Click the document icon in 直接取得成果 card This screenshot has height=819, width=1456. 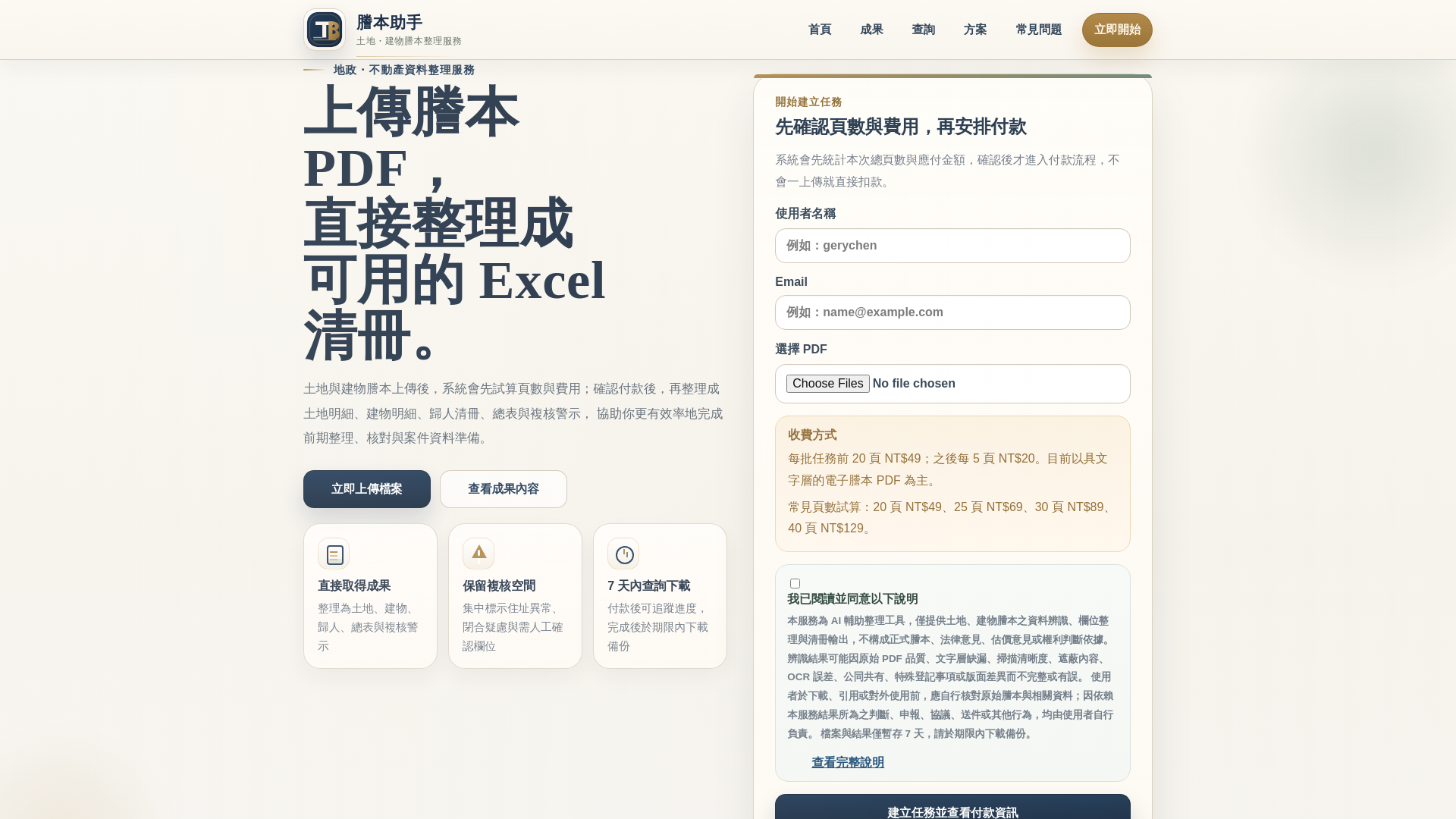click(x=334, y=554)
